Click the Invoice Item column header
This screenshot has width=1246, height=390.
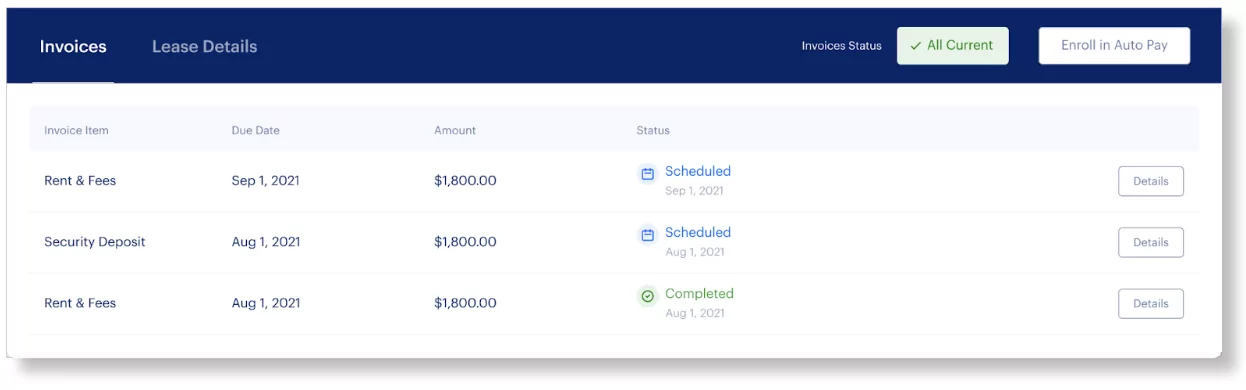tap(76, 130)
